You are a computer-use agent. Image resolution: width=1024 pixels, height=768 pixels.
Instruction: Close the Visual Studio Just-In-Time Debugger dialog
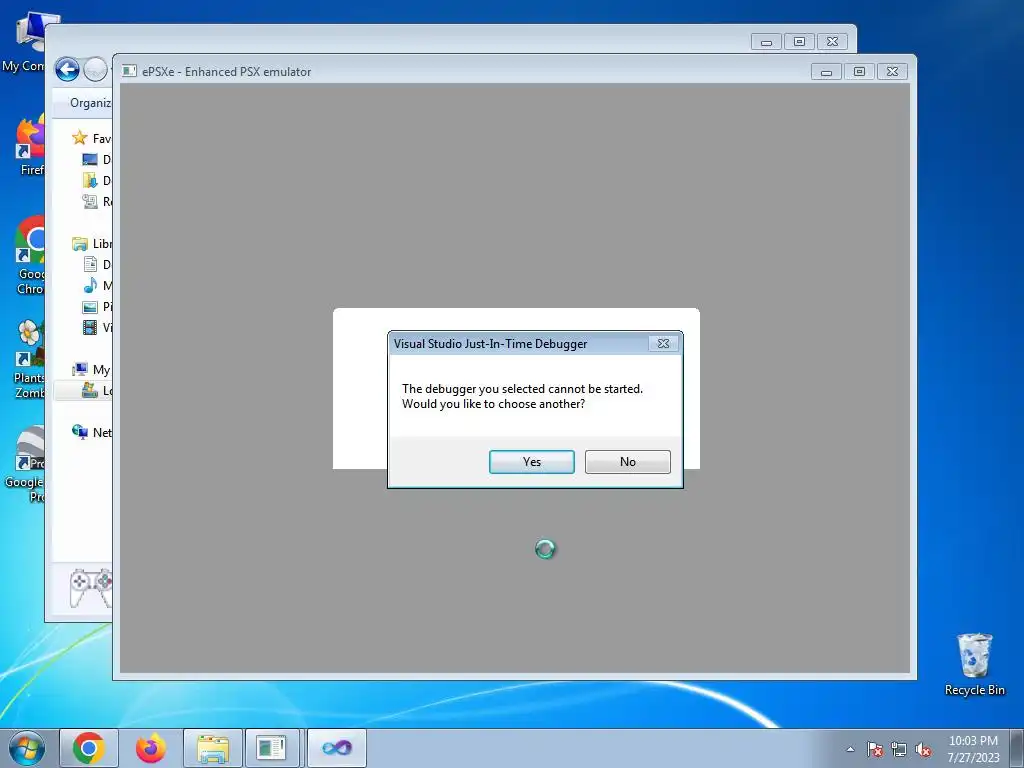(663, 344)
